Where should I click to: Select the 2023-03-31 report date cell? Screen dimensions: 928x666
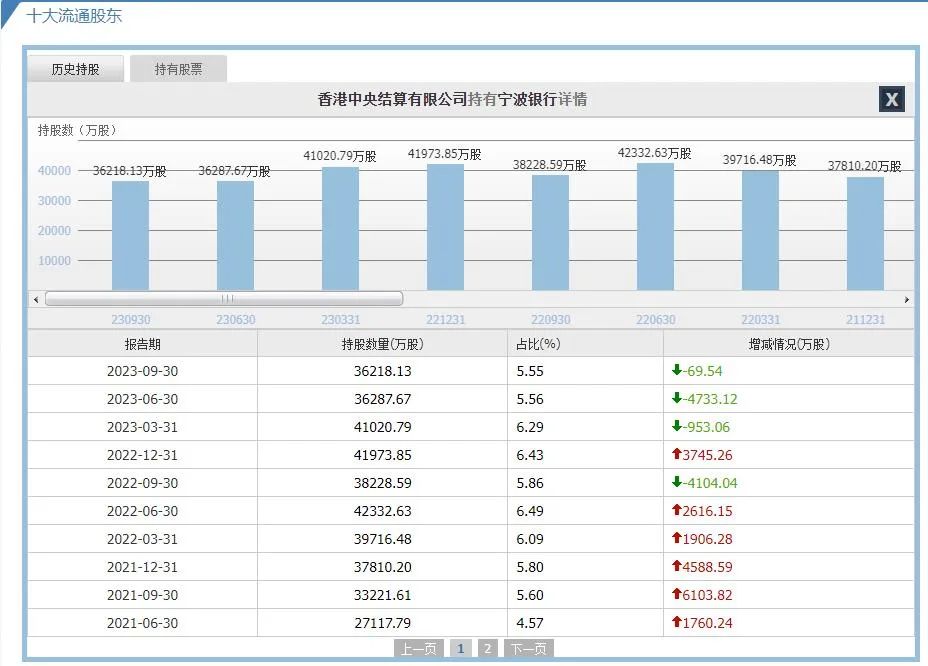(x=143, y=427)
